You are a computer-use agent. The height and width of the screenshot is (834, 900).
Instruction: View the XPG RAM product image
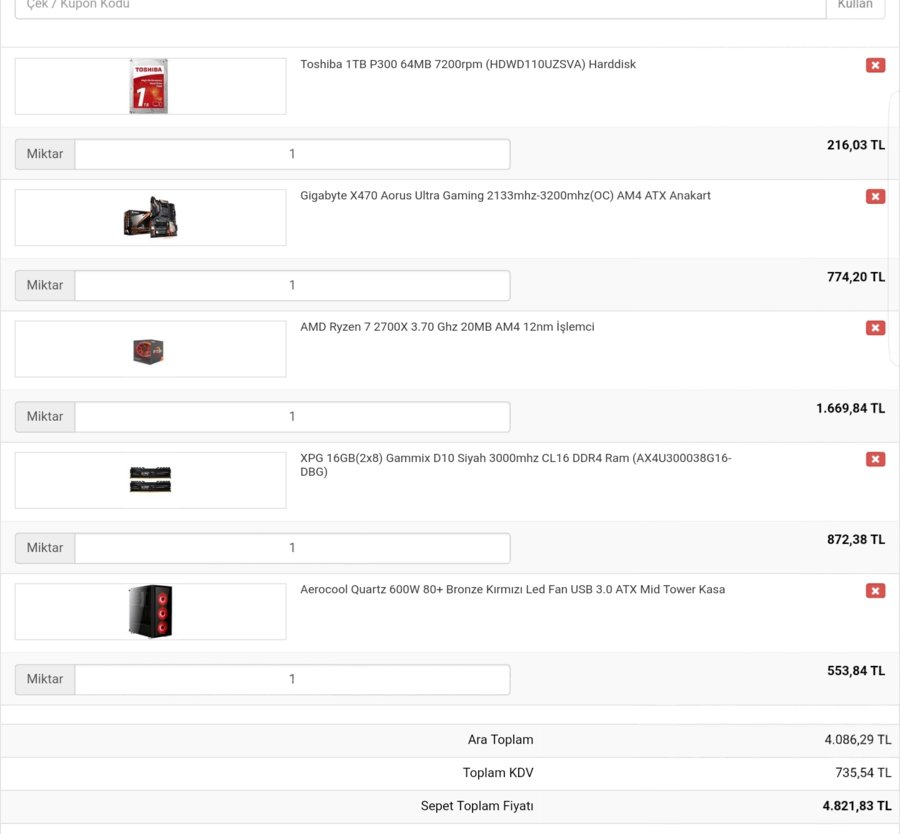(x=150, y=480)
